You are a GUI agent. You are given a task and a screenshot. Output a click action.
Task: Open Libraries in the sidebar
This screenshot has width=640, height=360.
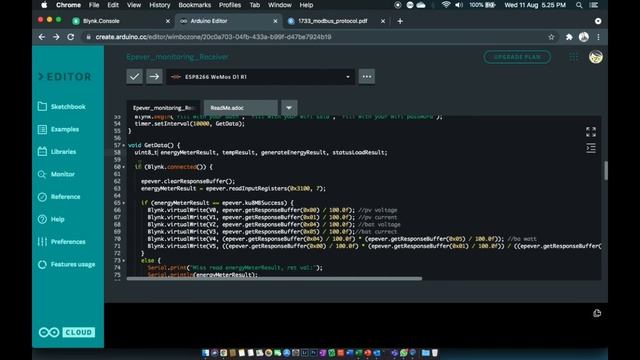tap(57, 152)
